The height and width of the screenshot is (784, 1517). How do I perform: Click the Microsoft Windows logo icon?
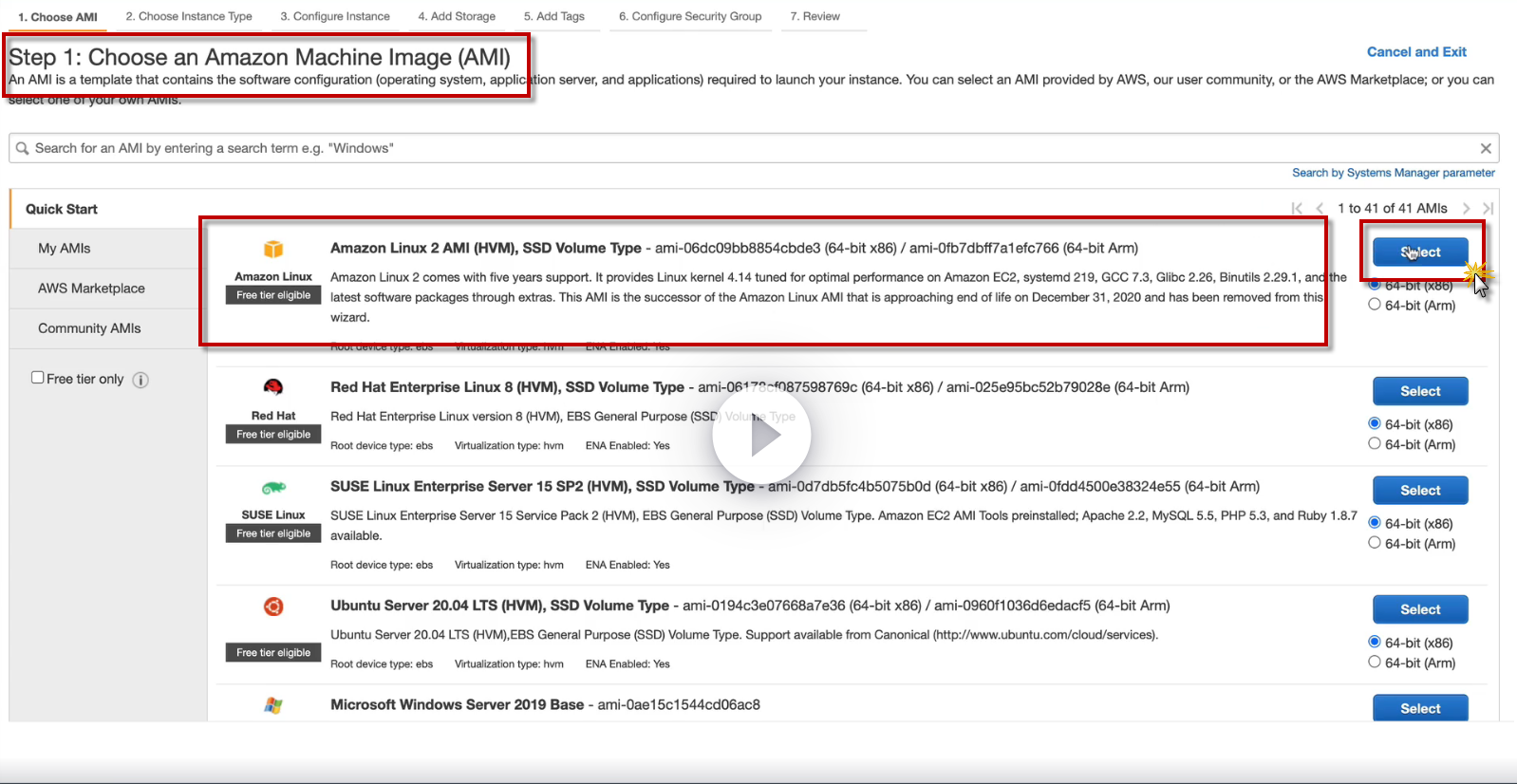tap(273, 705)
